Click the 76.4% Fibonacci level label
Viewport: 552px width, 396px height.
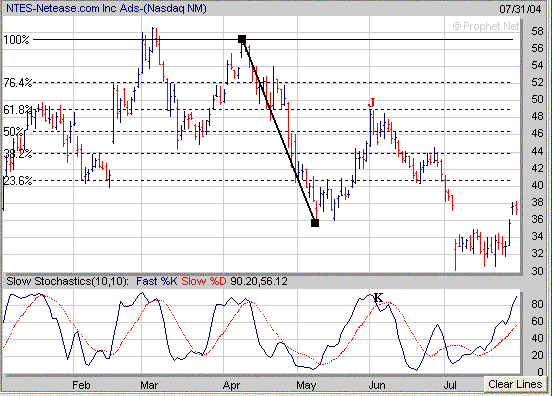[x=18, y=83]
